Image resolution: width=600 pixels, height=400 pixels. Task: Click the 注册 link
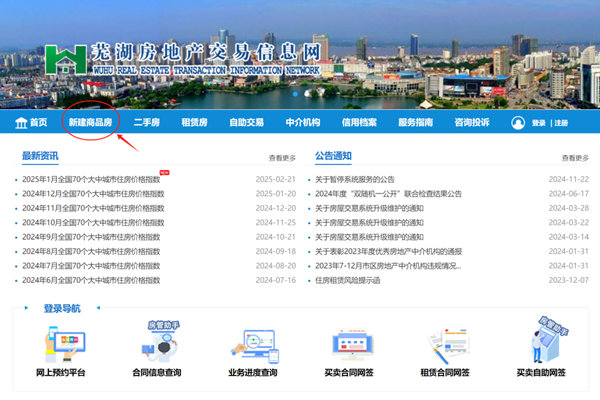point(561,123)
